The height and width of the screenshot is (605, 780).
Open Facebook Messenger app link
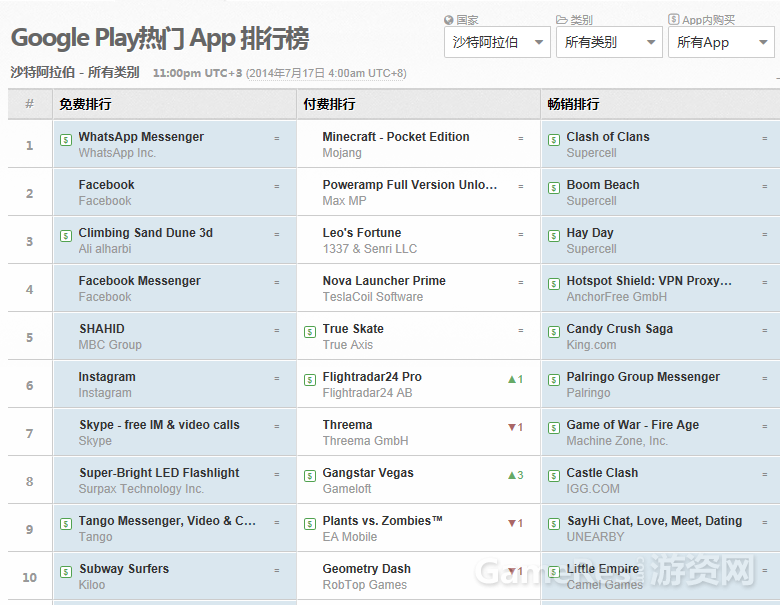139,281
